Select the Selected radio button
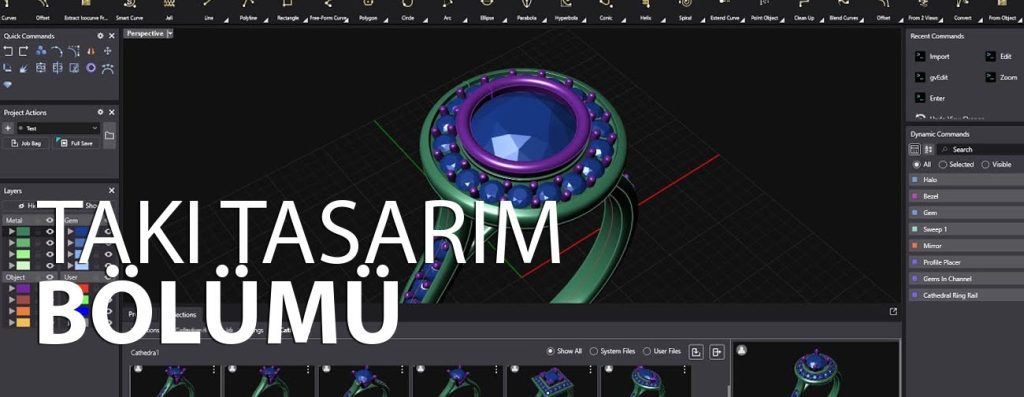The width and height of the screenshot is (1024, 397). pos(956,165)
